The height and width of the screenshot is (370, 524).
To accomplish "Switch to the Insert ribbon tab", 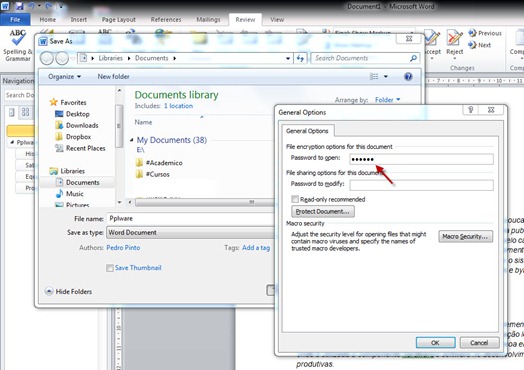I will click(79, 19).
